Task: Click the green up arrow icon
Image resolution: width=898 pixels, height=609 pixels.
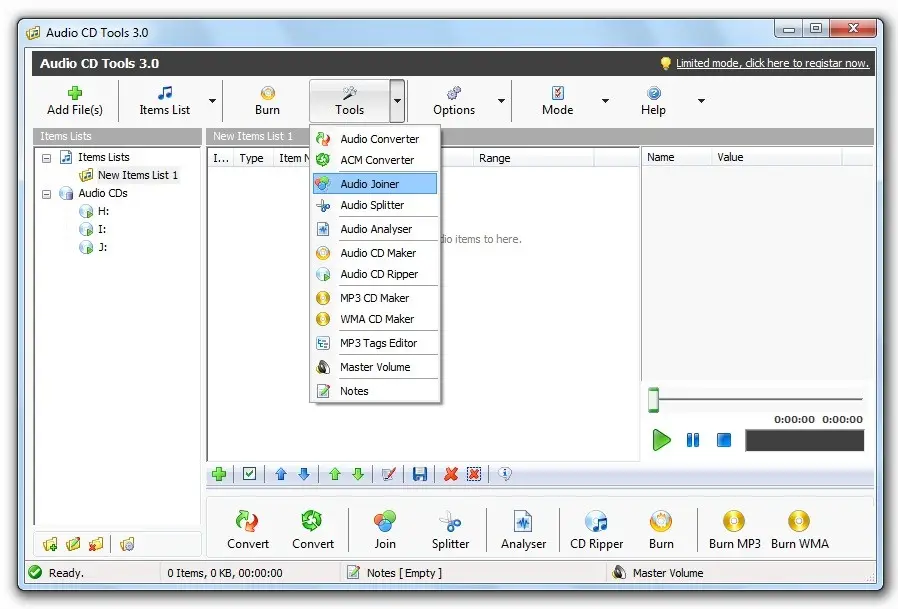Action: [x=335, y=474]
